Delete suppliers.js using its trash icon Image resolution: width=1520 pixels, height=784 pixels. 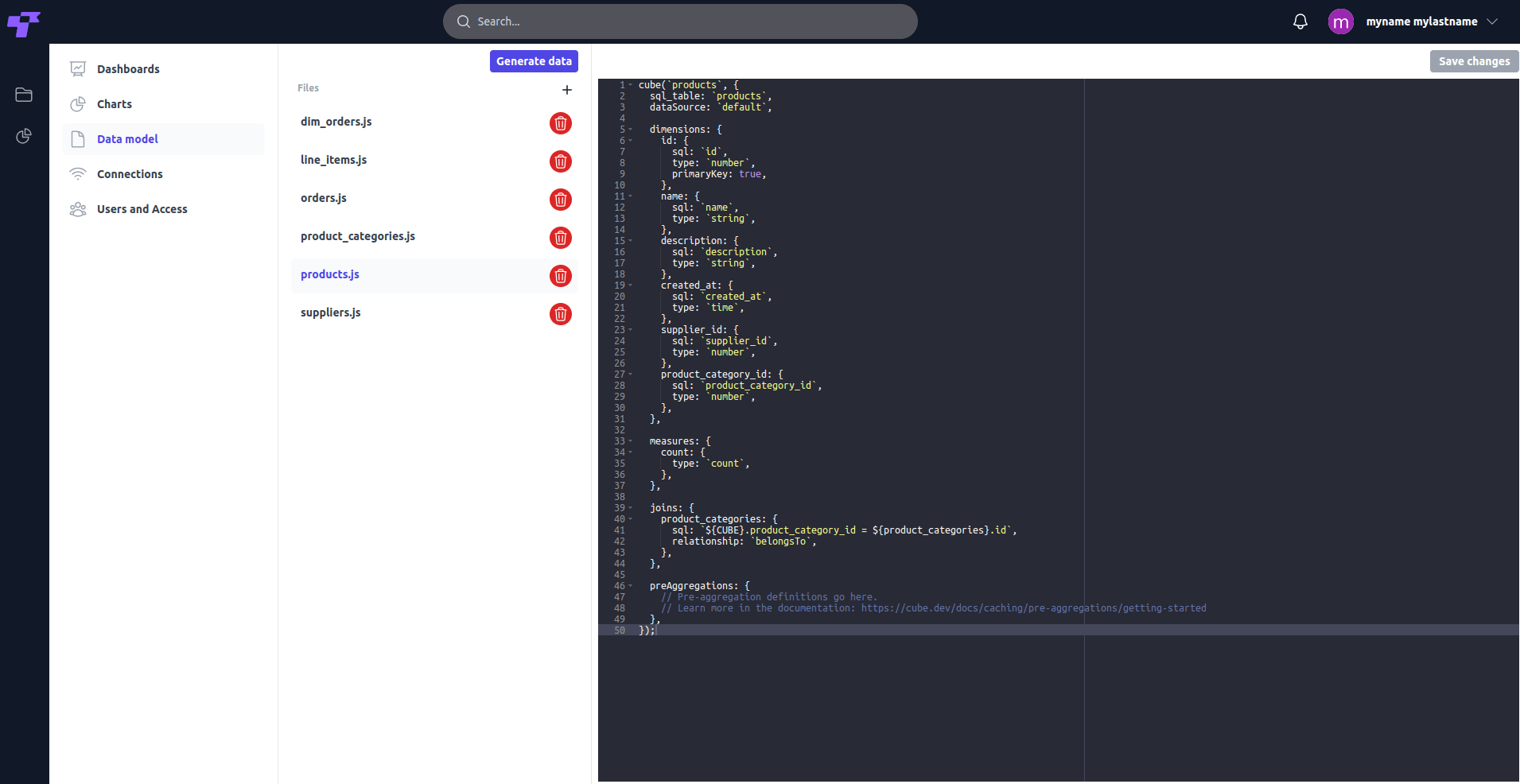(x=561, y=314)
